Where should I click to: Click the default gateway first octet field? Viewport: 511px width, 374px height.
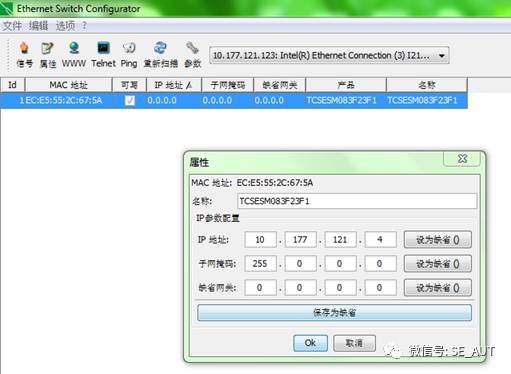click(x=260, y=288)
